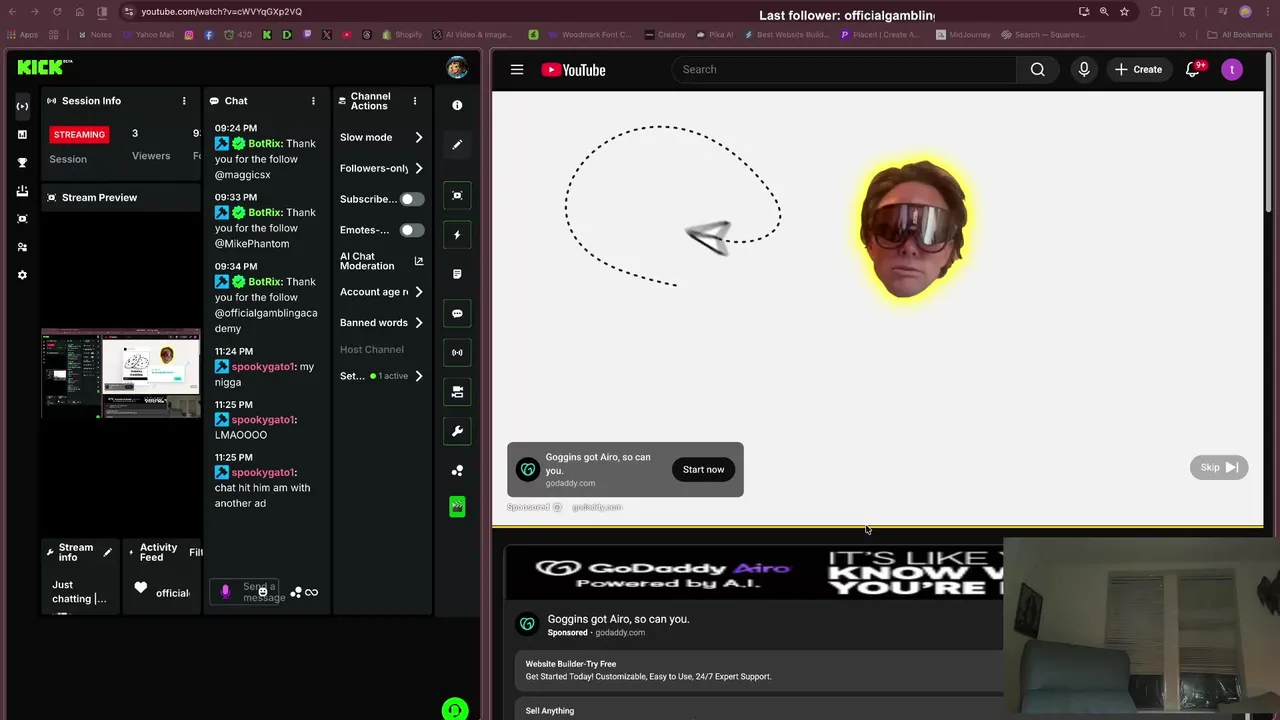Image resolution: width=1280 pixels, height=720 pixels.
Task: Click the browser address bar URL
Action: [221, 12]
